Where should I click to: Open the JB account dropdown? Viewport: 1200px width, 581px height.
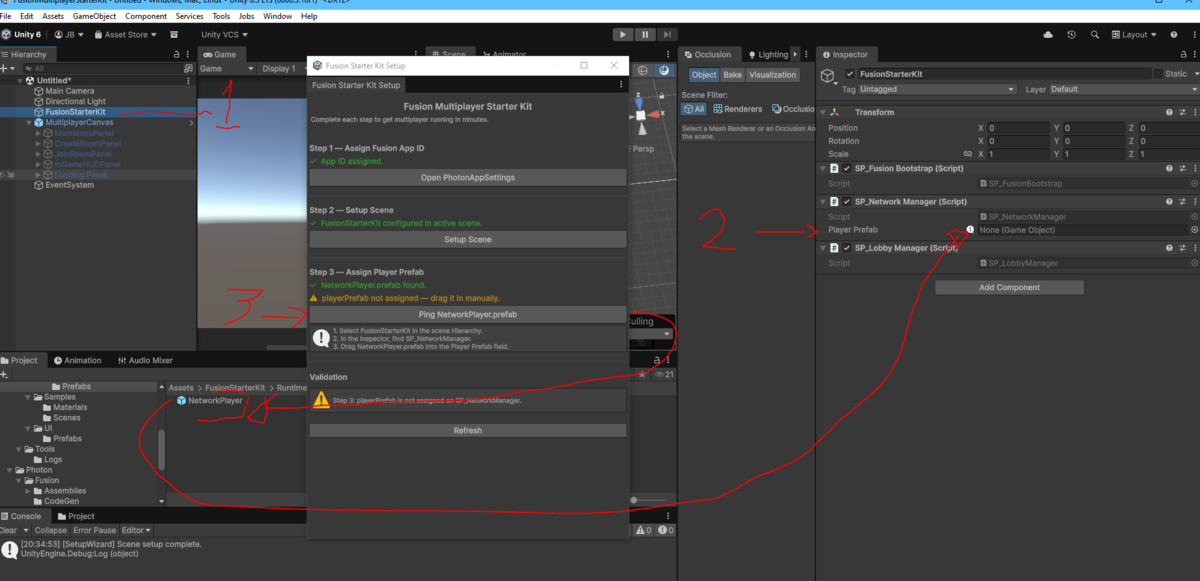[70, 34]
